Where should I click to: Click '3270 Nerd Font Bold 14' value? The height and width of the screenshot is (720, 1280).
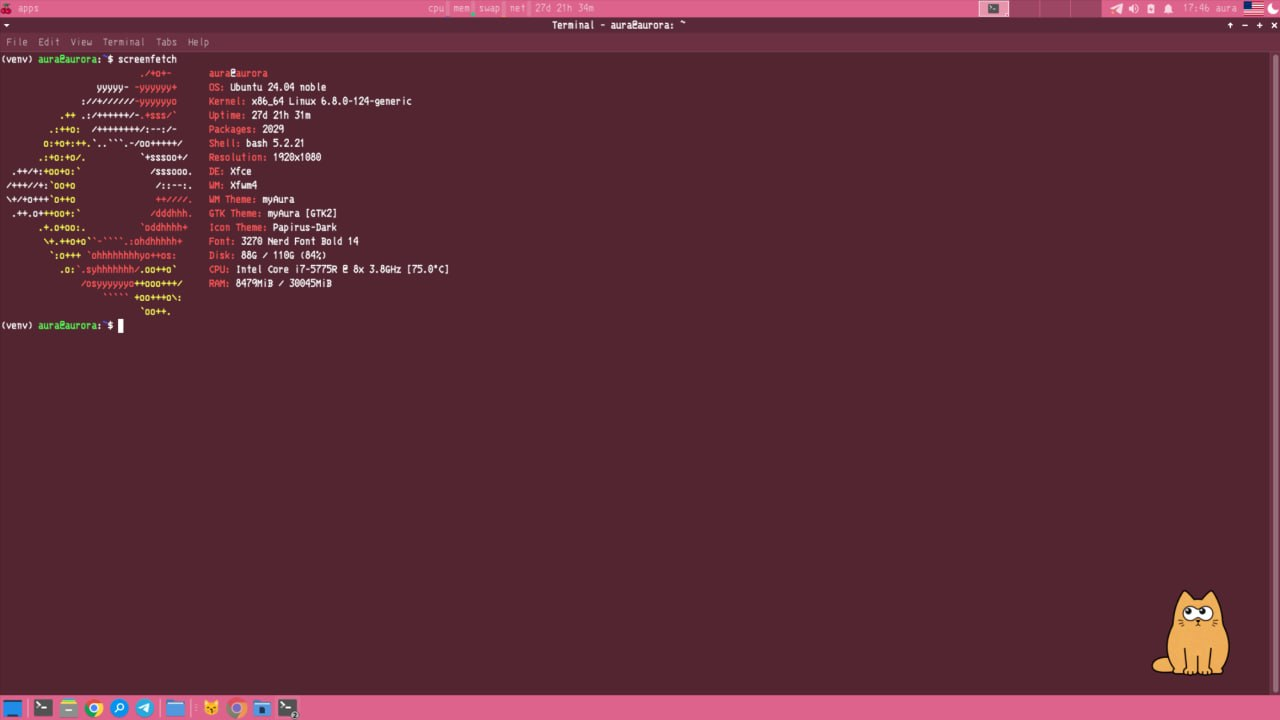(x=300, y=241)
